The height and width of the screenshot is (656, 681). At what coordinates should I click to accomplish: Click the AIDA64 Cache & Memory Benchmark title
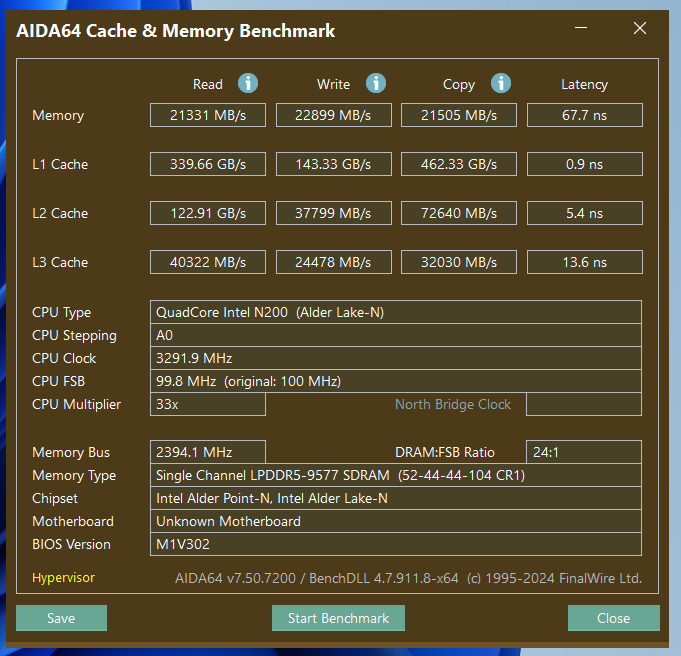[x=175, y=31]
